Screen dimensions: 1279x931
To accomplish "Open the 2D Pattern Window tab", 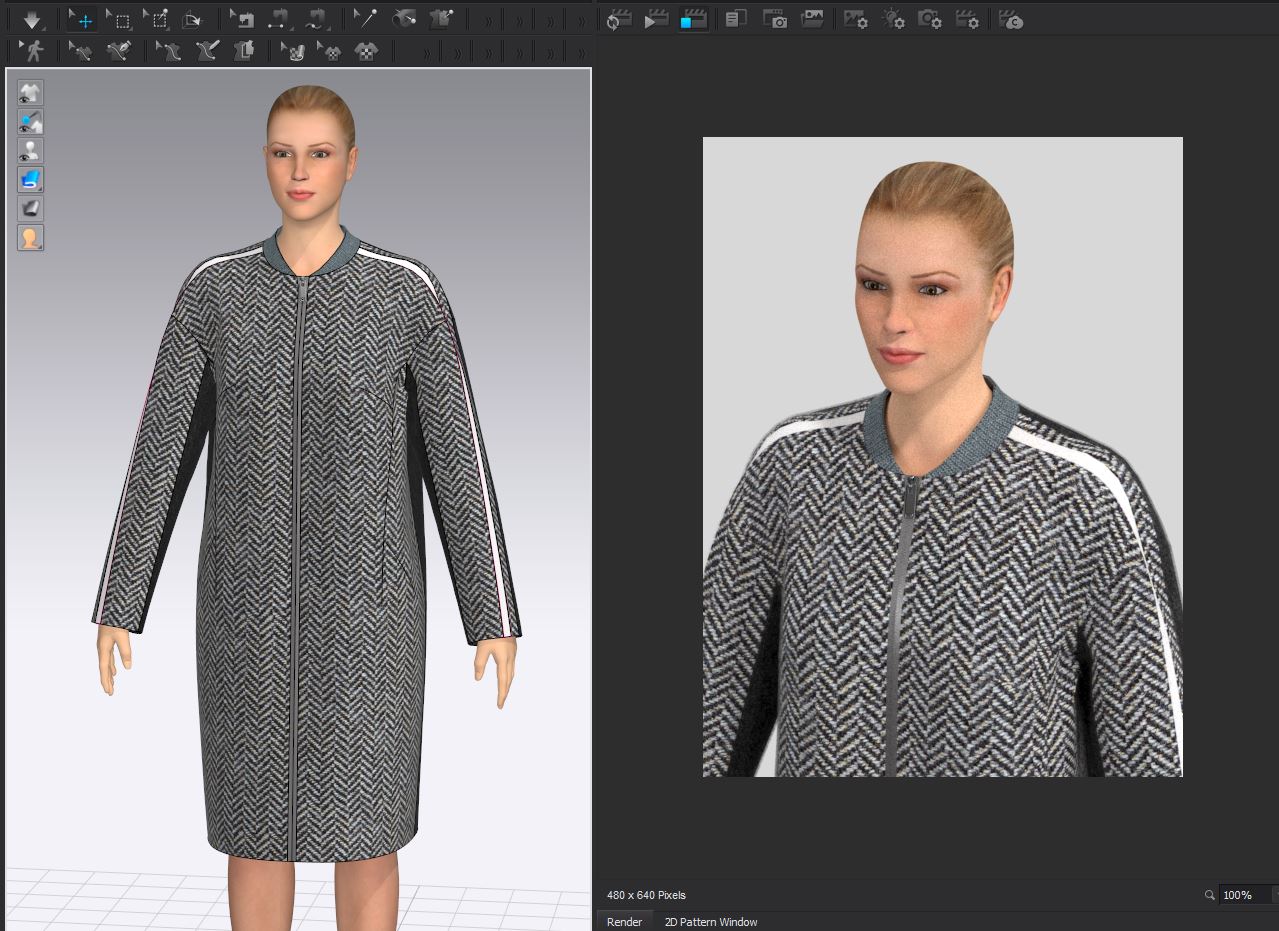I will pyautogui.click(x=710, y=921).
